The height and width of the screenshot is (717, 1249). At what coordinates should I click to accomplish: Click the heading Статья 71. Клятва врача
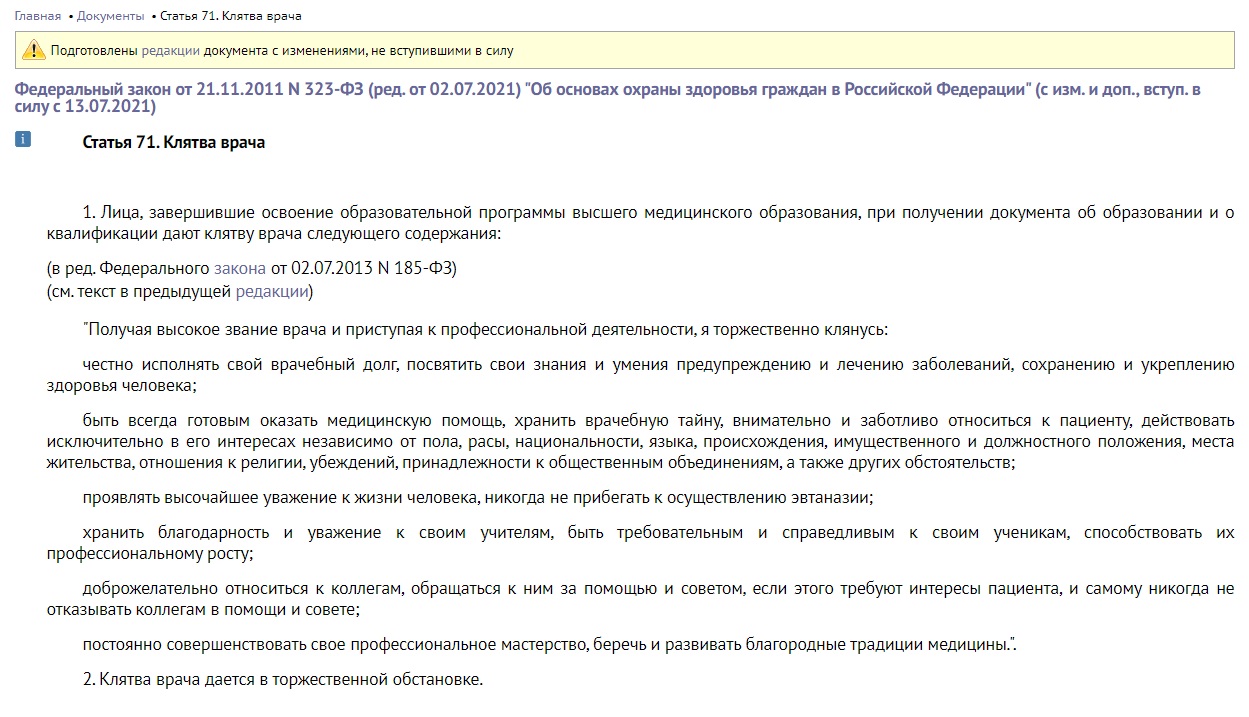coord(173,142)
